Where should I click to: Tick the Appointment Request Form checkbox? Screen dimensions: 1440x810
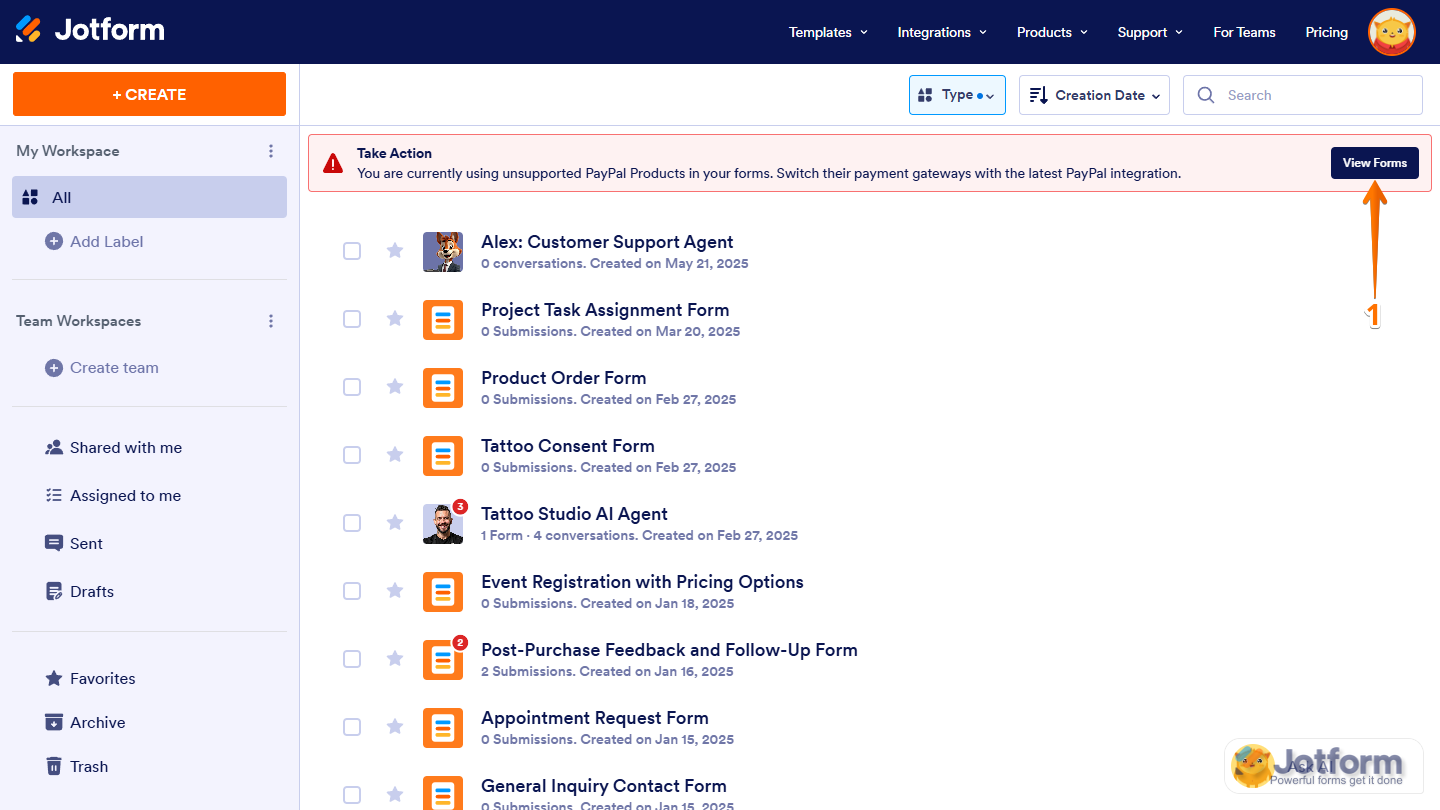point(352,727)
